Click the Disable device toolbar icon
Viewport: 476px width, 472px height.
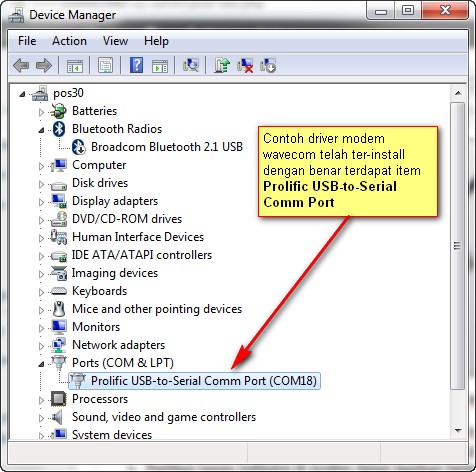[x=268, y=65]
